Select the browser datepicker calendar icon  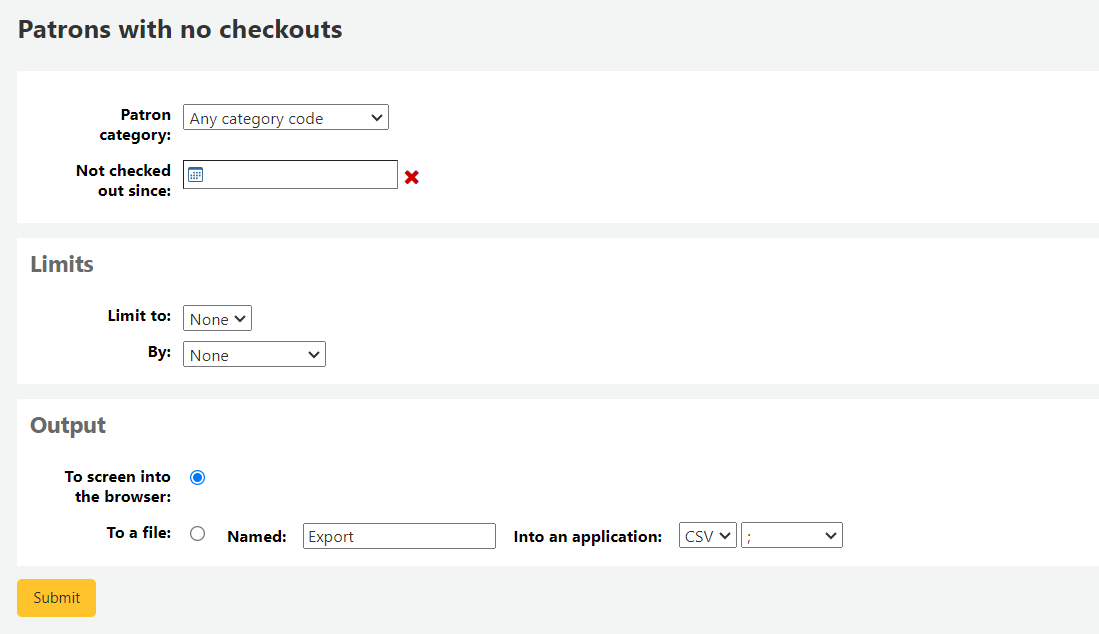click(194, 173)
